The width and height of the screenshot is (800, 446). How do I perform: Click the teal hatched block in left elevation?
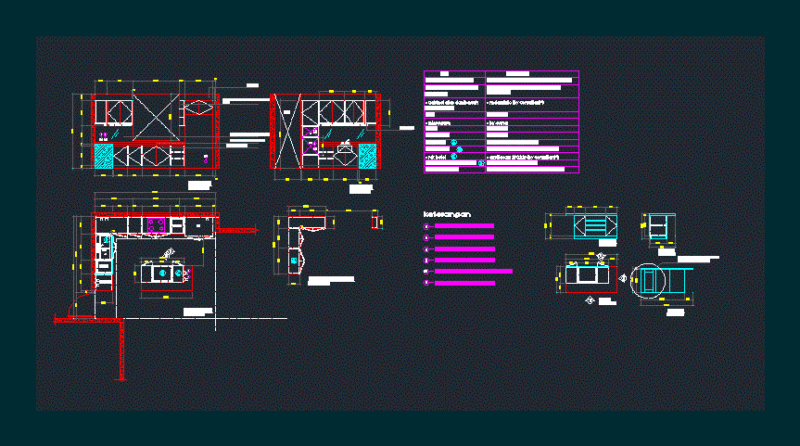[x=104, y=156]
